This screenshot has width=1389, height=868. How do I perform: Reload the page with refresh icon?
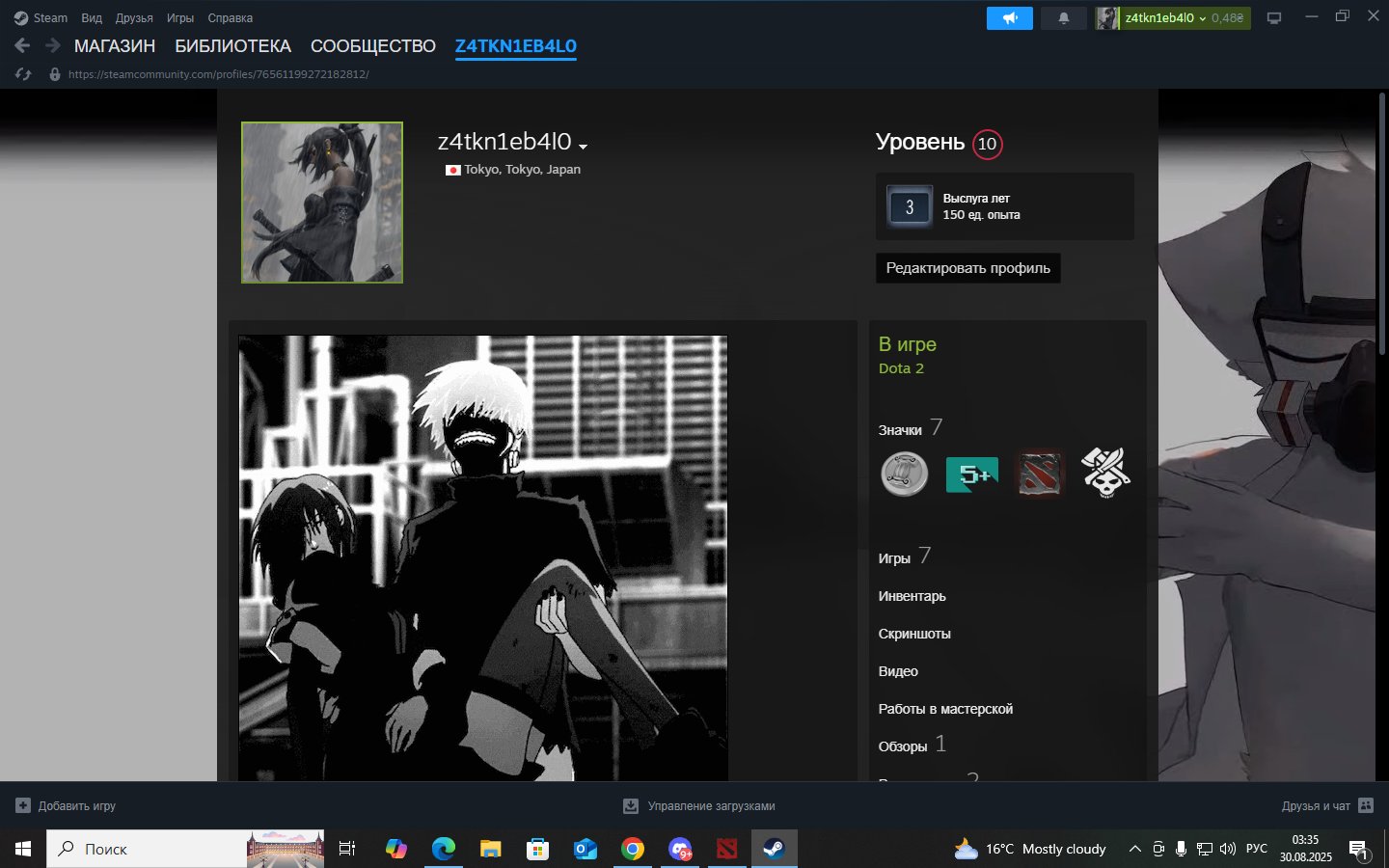click(23, 74)
